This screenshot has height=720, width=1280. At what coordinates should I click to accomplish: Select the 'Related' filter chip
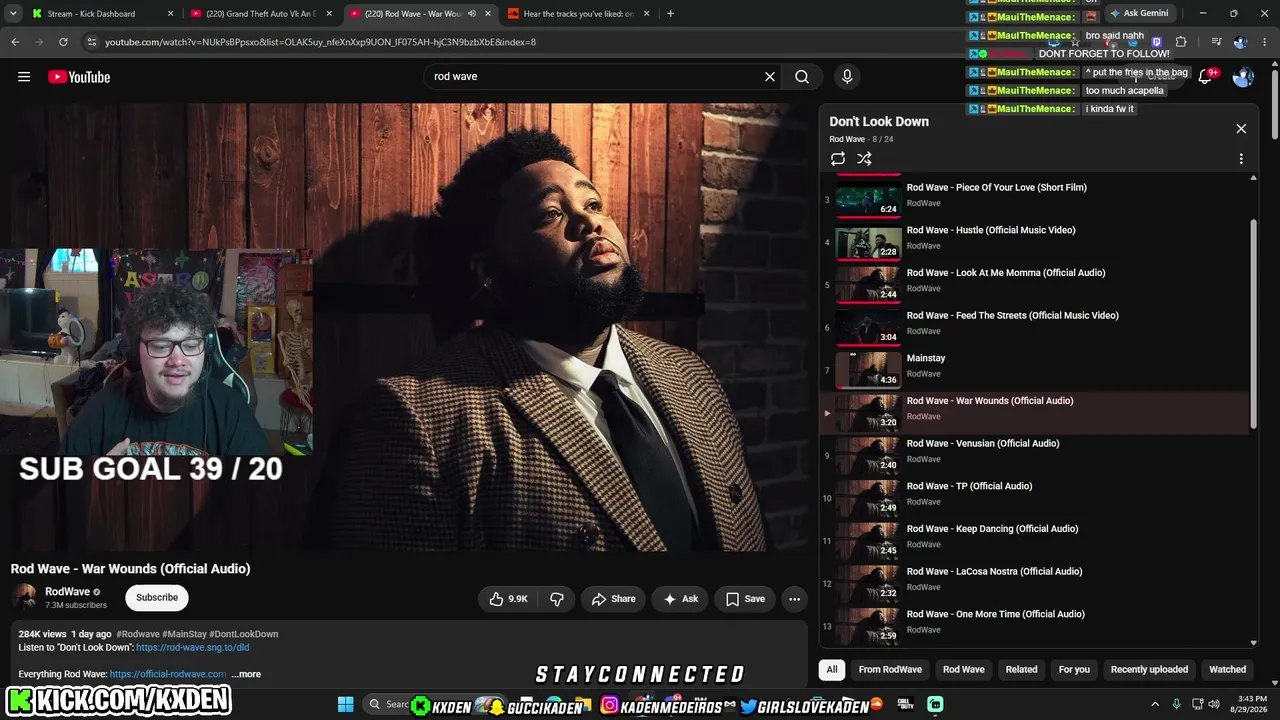[x=1021, y=669]
